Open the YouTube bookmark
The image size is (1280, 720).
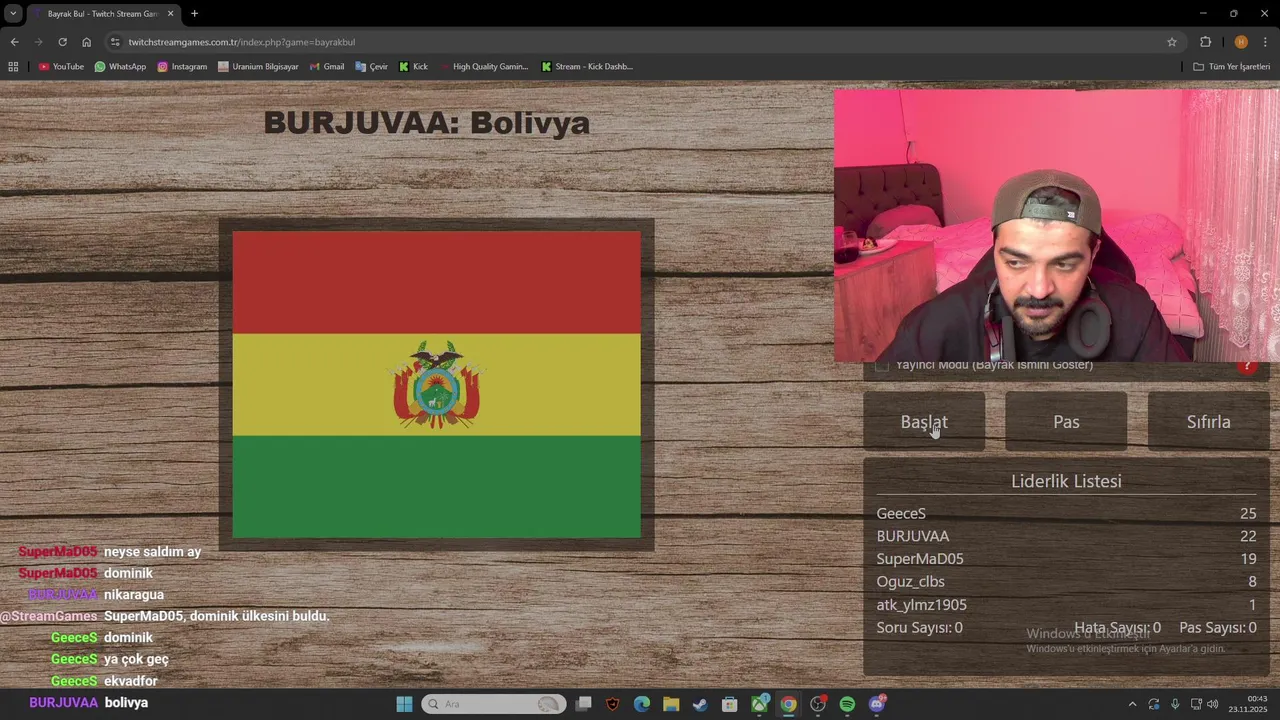tap(61, 67)
